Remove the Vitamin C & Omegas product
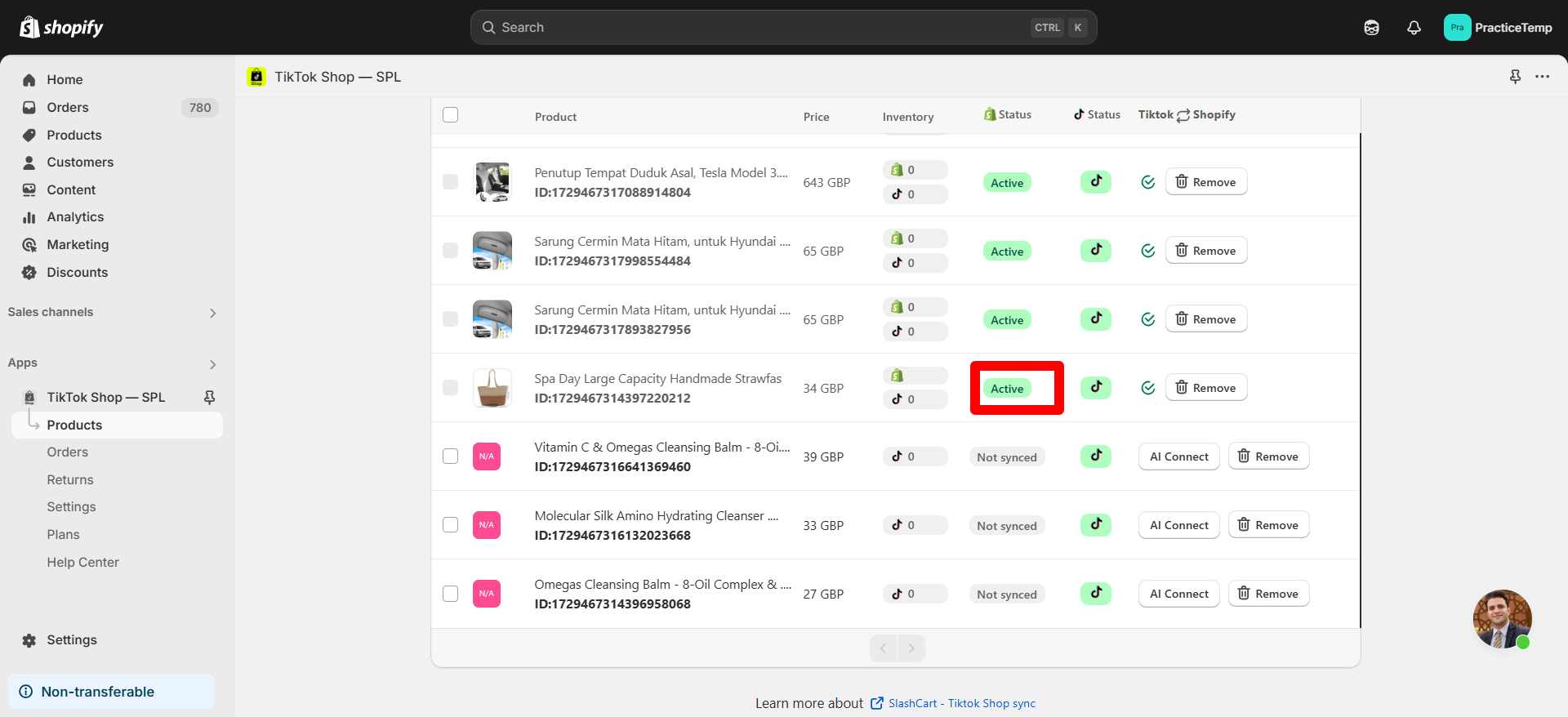1568x717 pixels. (1268, 456)
